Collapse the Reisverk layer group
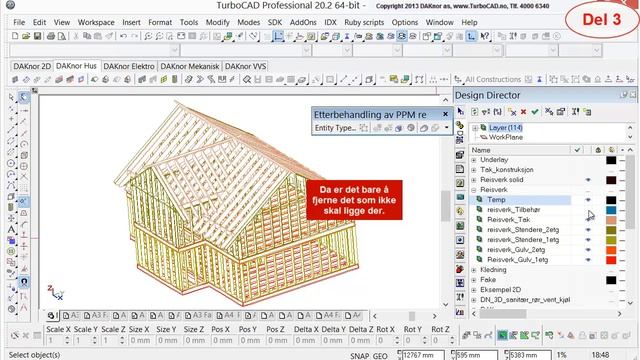 click(x=474, y=190)
